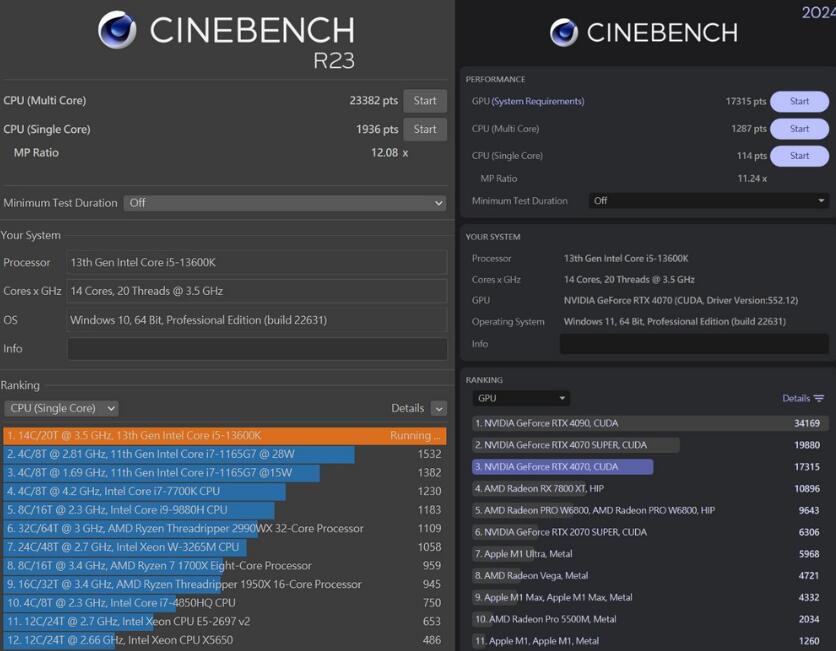Open R23 Minimum Test Duration dropdown
The height and width of the screenshot is (651, 836).
[285, 203]
